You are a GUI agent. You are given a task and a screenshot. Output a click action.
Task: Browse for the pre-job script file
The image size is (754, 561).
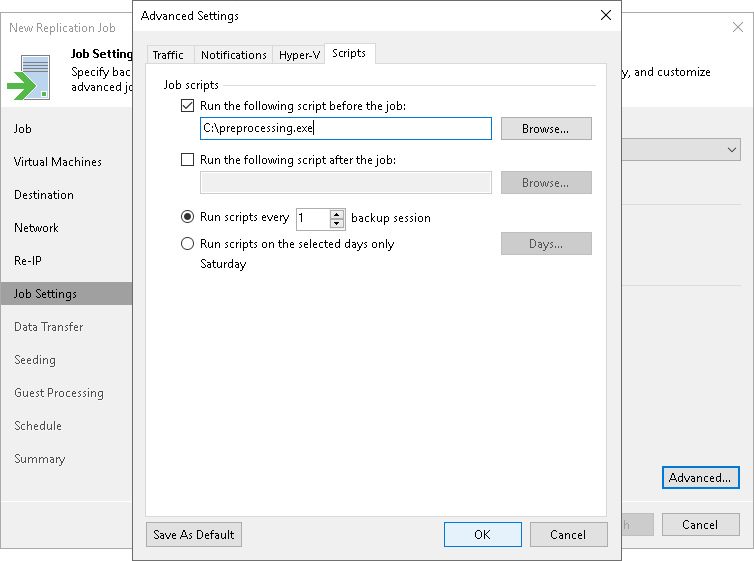coord(546,128)
